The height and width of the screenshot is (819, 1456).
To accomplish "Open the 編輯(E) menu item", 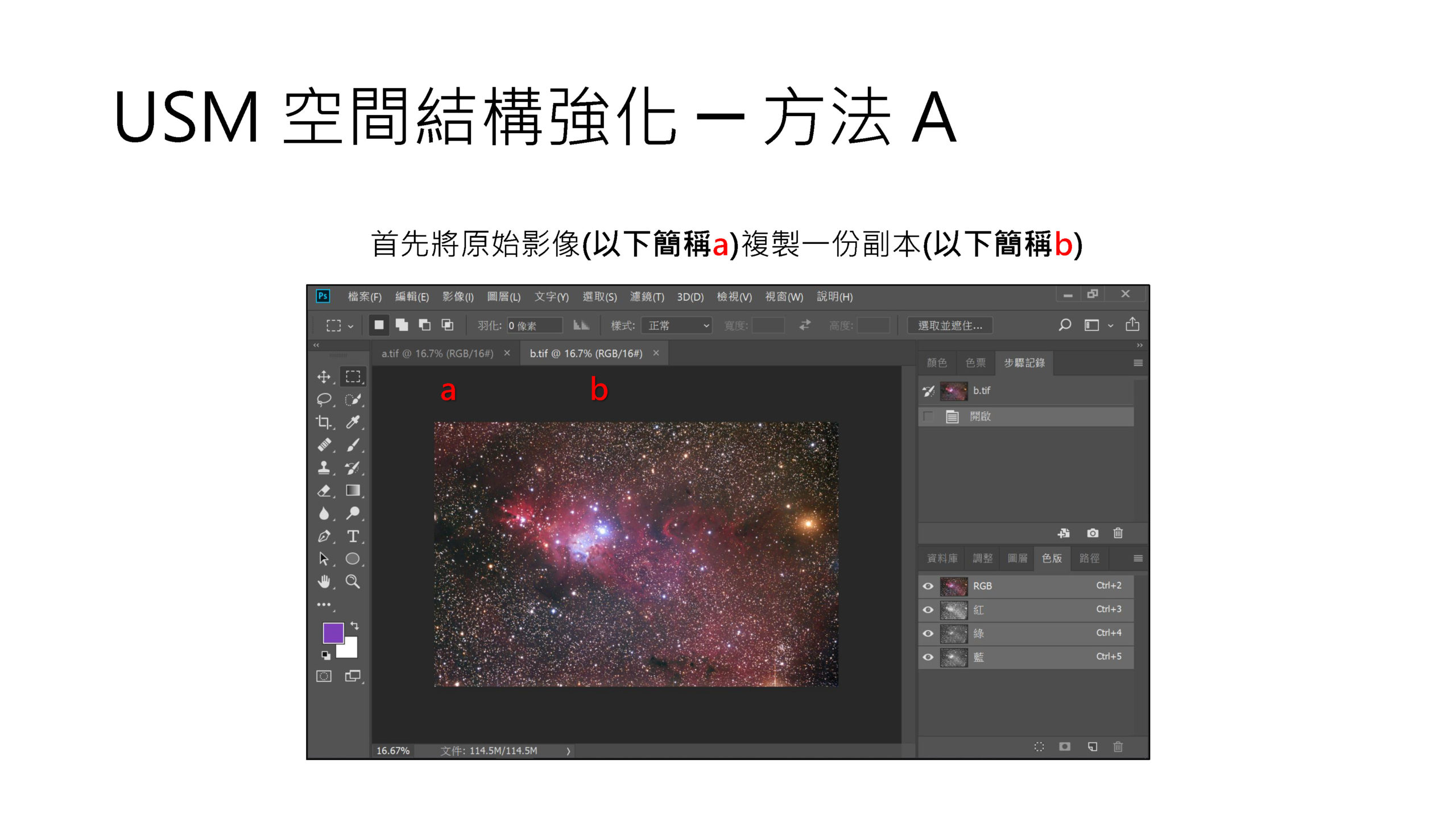I will pyautogui.click(x=407, y=297).
